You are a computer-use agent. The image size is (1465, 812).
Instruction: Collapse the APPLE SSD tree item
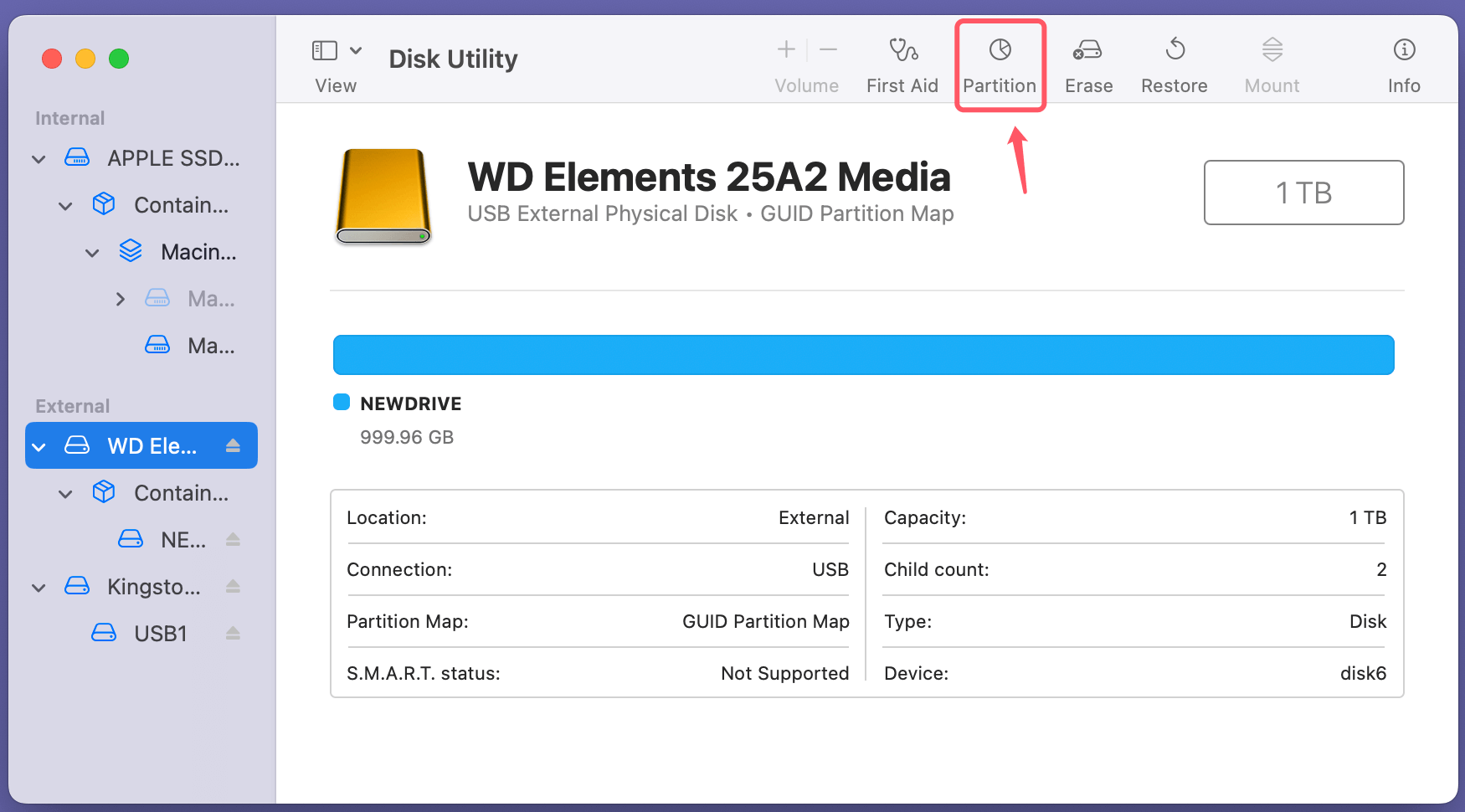click(39, 158)
